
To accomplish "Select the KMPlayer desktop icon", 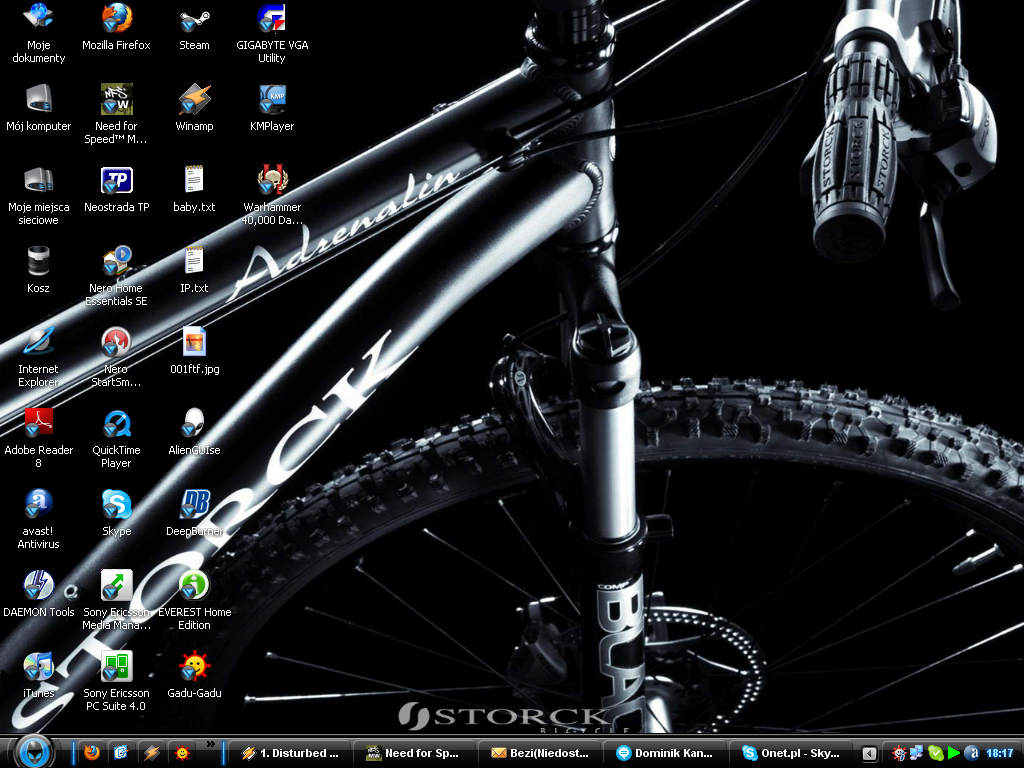I will point(272,108).
